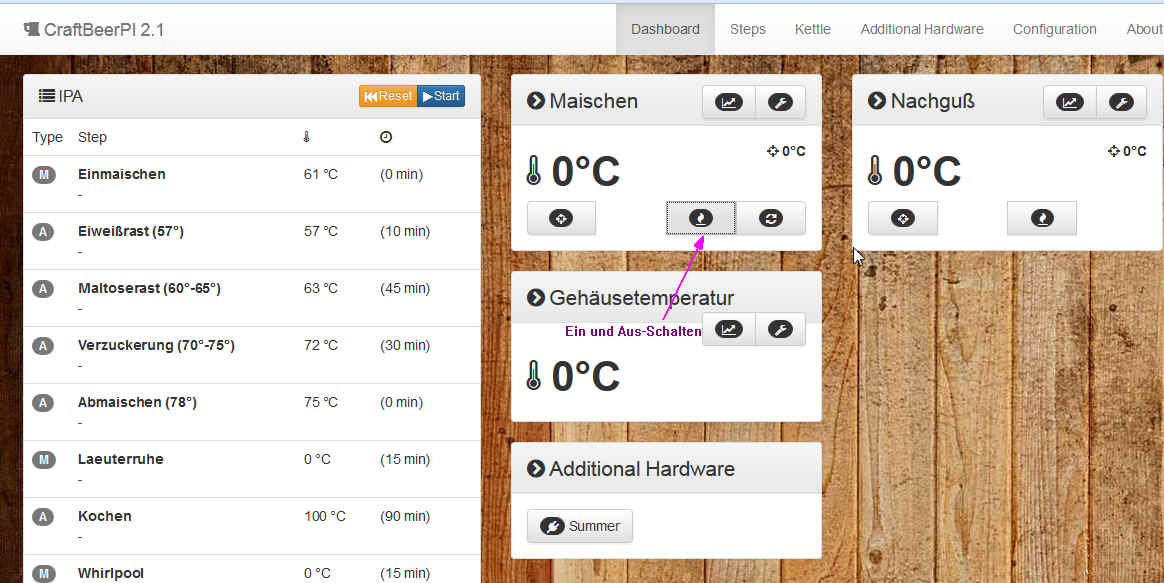Open the Nachguß temperature chart
The height and width of the screenshot is (583, 1164).
1069,102
